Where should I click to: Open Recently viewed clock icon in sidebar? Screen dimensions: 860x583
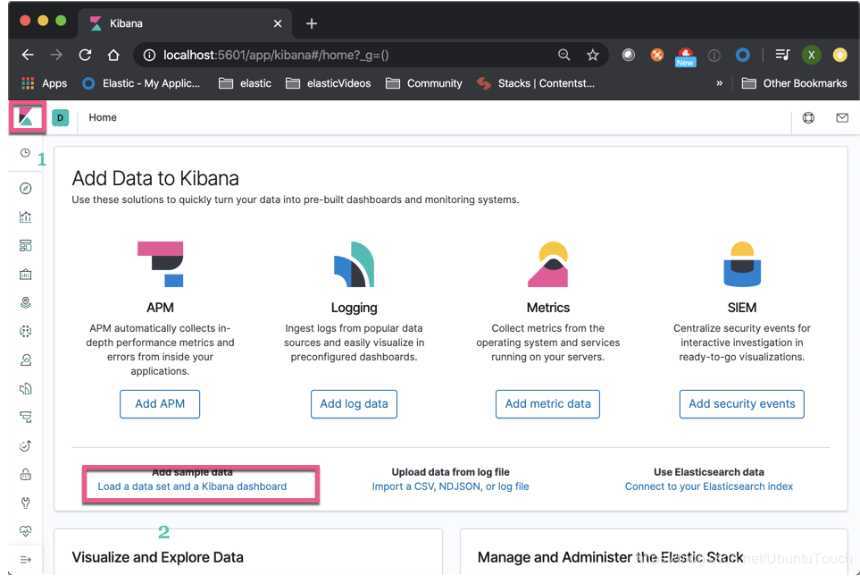click(x=25, y=153)
